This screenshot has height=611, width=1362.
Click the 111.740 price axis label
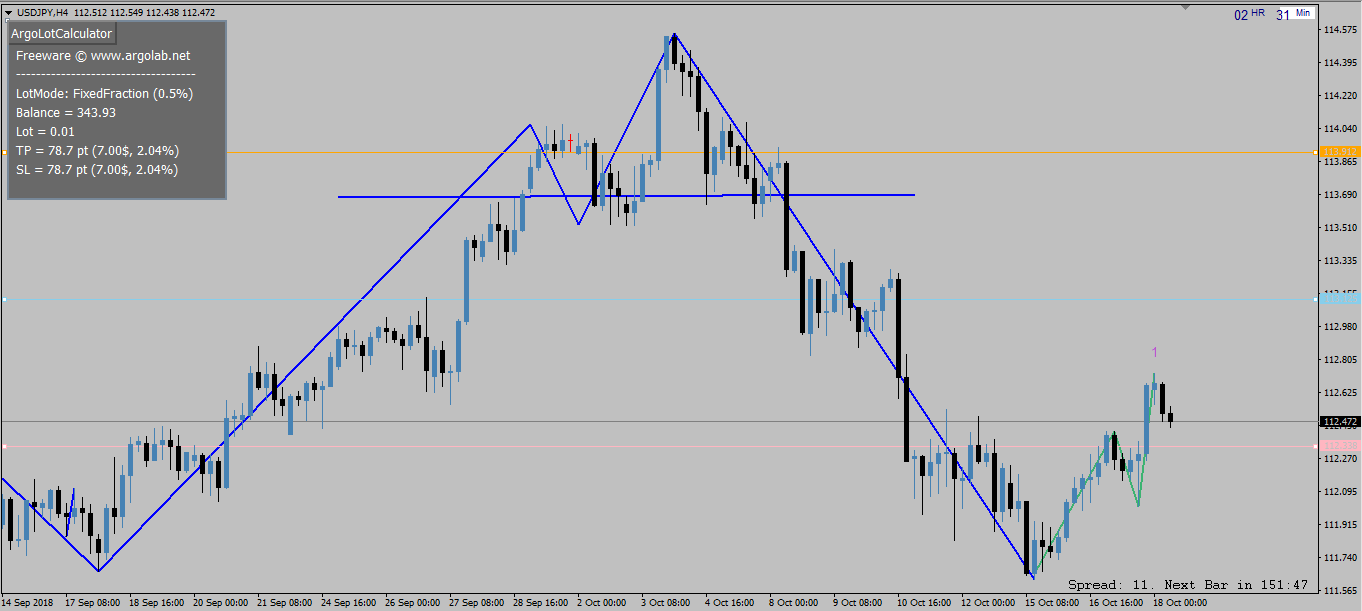(x=1340, y=558)
